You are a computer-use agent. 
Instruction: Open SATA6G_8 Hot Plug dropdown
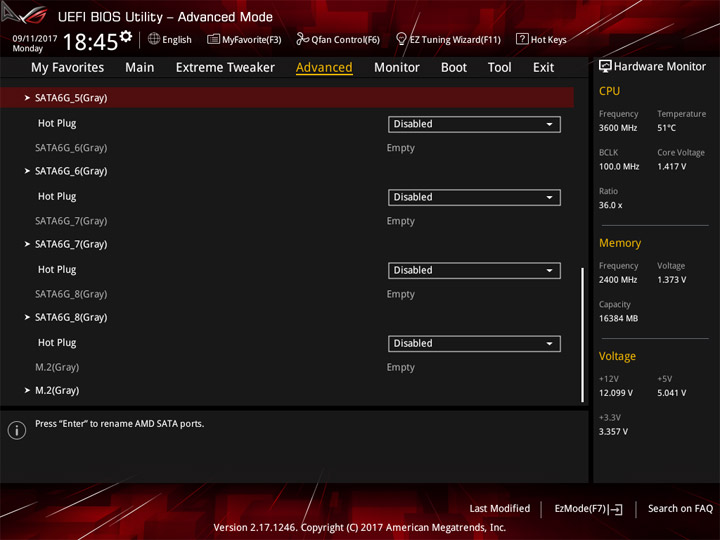tap(474, 343)
